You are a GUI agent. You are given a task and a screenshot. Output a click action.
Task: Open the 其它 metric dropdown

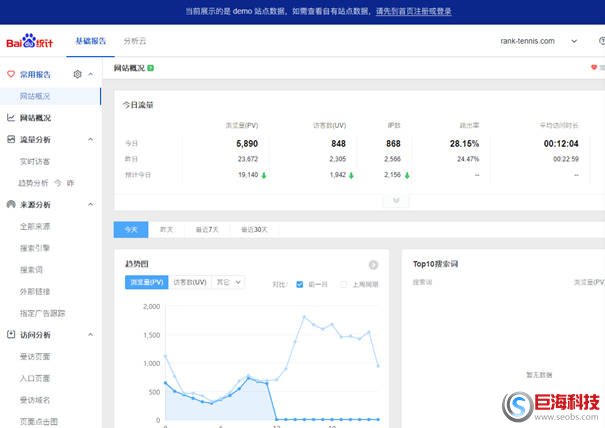(227, 283)
